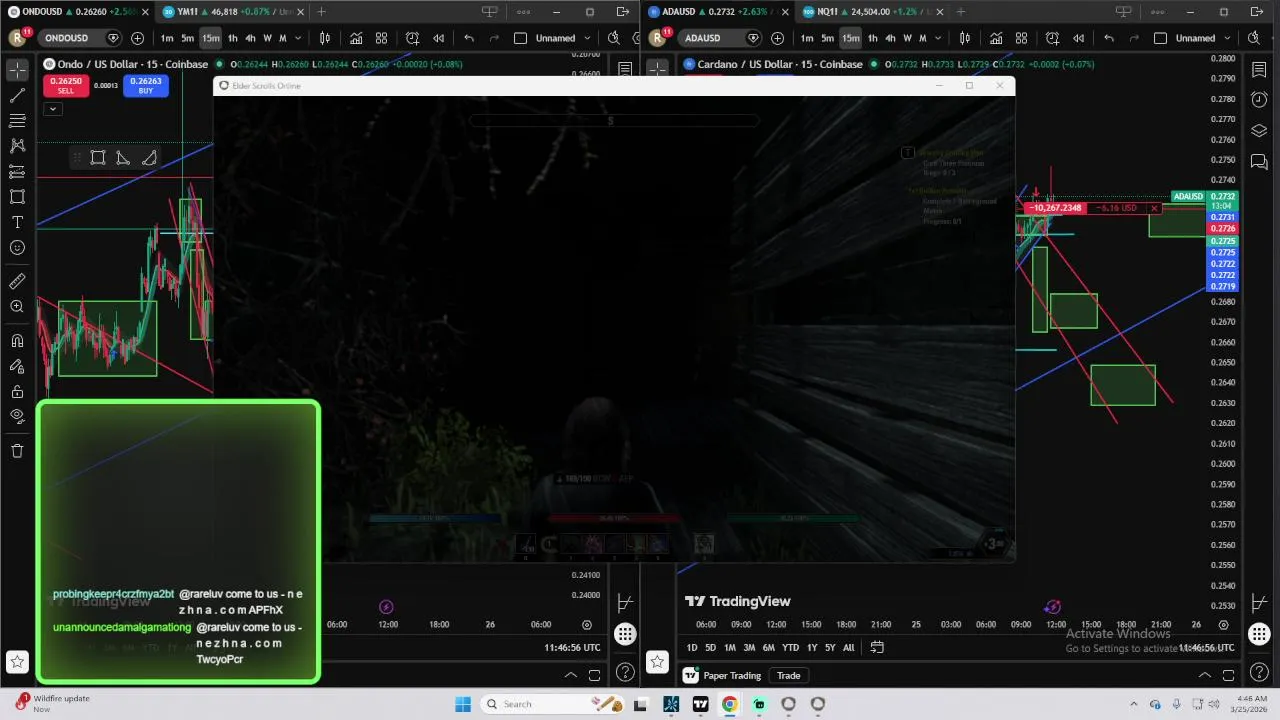The height and width of the screenshot is (720, 1280).
Task: Open new tab in left window
Action: (x=321, y=12)
